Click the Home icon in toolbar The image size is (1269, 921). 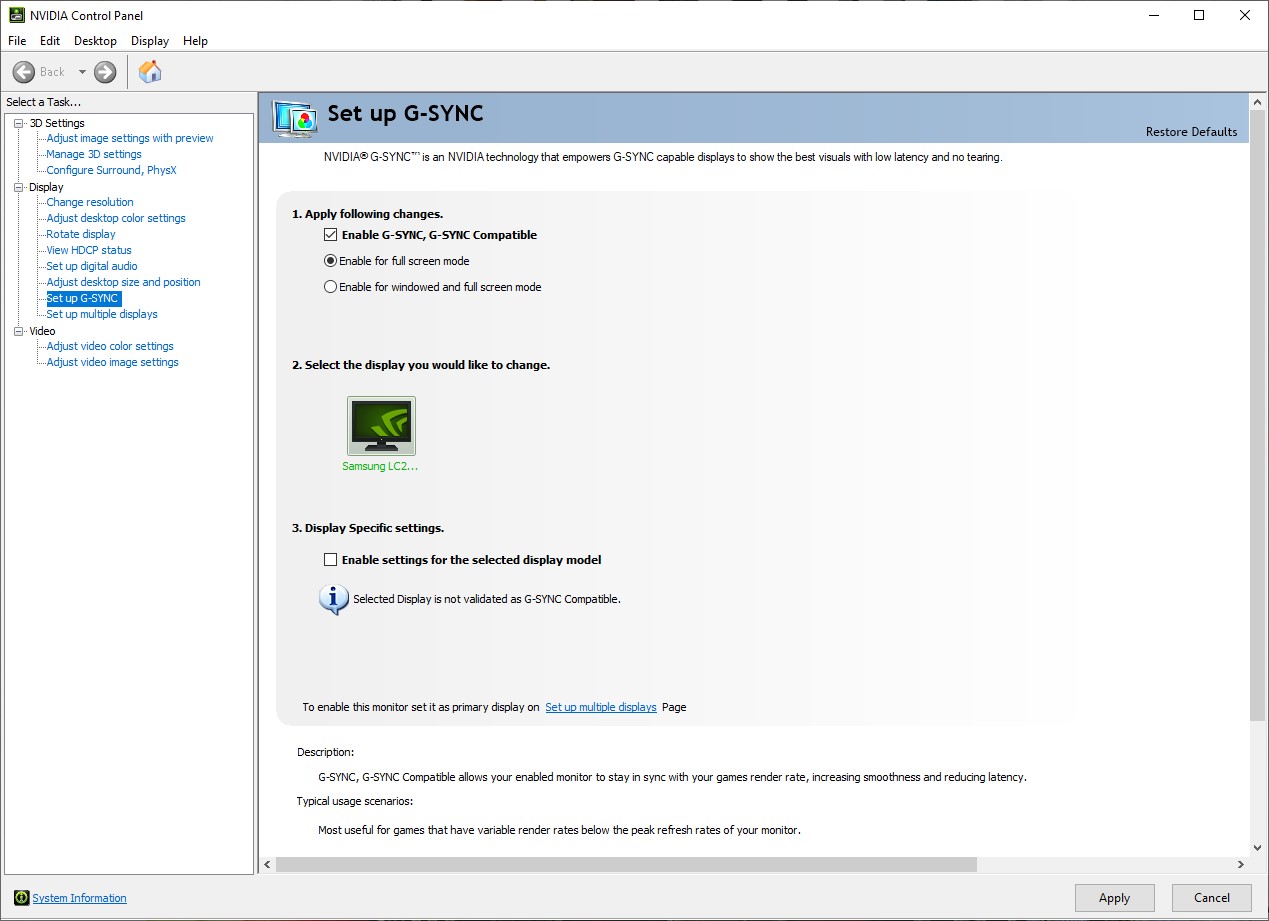tap(150, 72)
